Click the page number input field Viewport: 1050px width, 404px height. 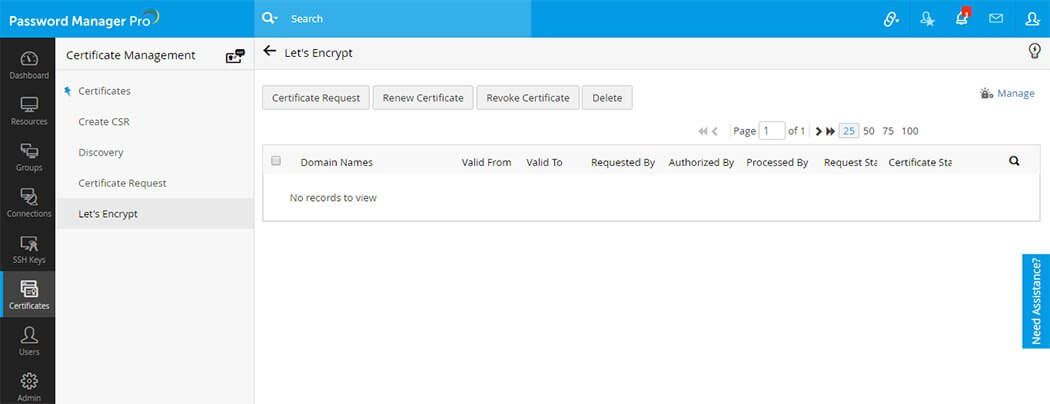(x=772, y=131)
